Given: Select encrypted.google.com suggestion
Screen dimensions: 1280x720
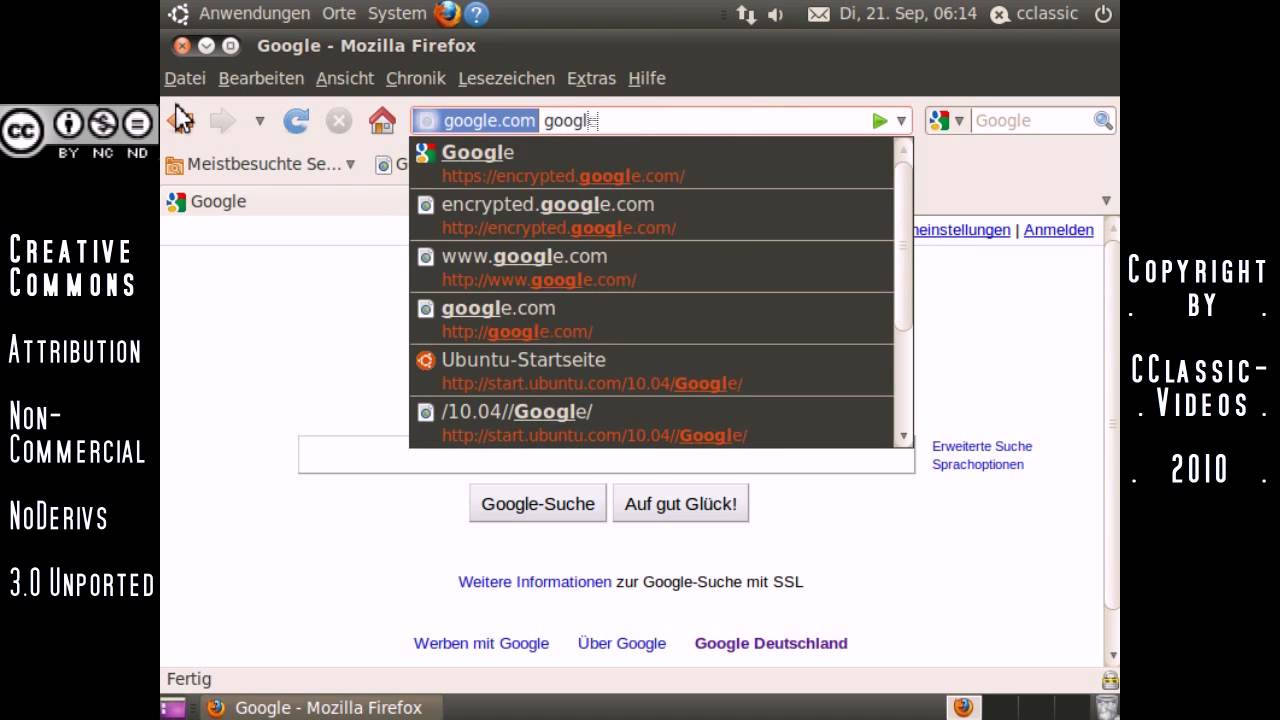Looking at the screenshot, I should [x=651, y=215].
